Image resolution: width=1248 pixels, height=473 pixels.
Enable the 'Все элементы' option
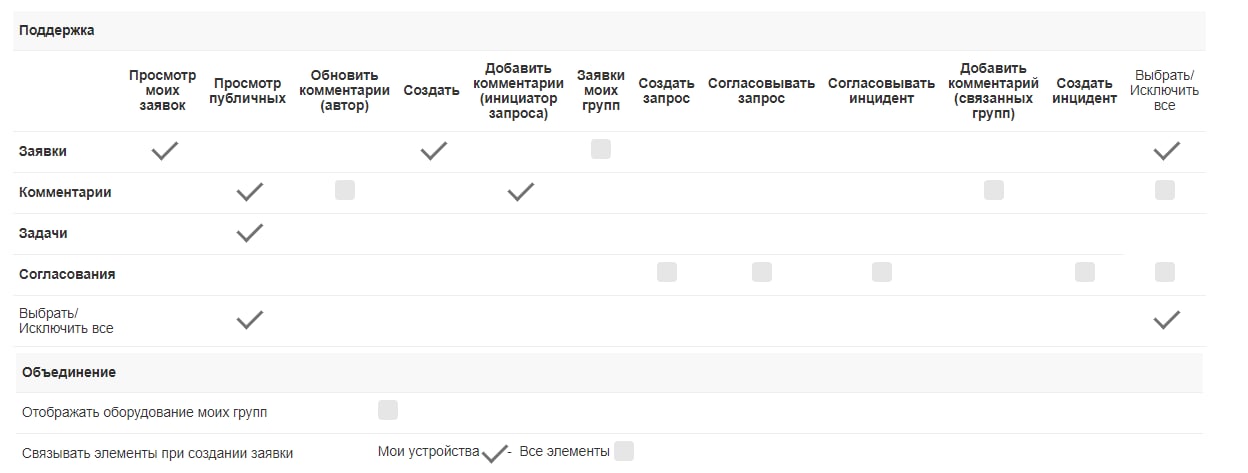click(624, 451)
